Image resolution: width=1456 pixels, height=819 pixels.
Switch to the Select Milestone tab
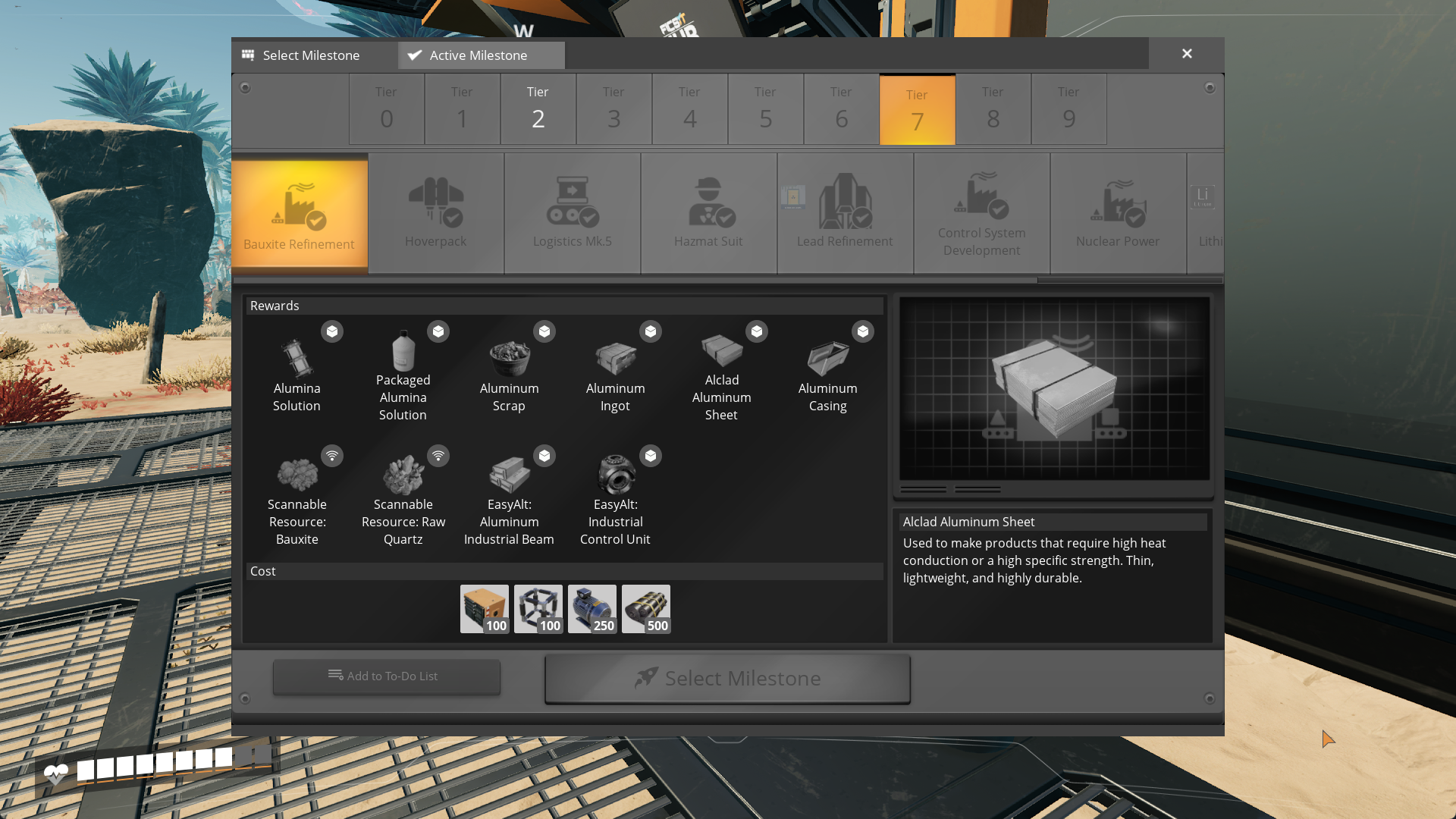(x=314, y=55)
